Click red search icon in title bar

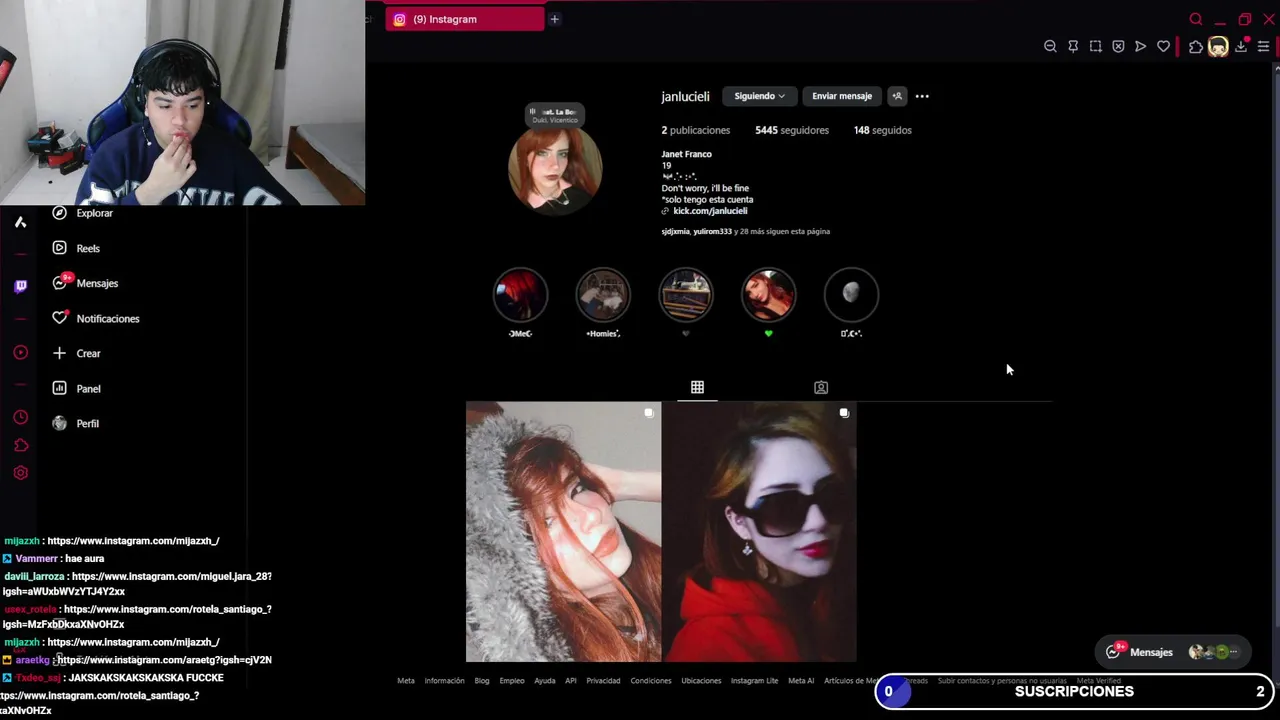coord(1196,19)
